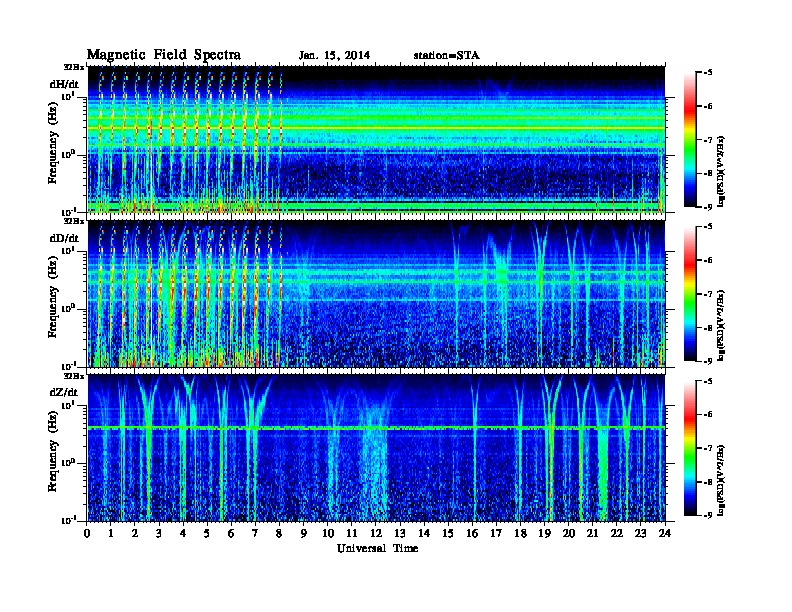Image resolution: width=792 pixels, height=612 pixels.
Task: Click hour 4 on the time axis
Action: (x=183, y=534)
